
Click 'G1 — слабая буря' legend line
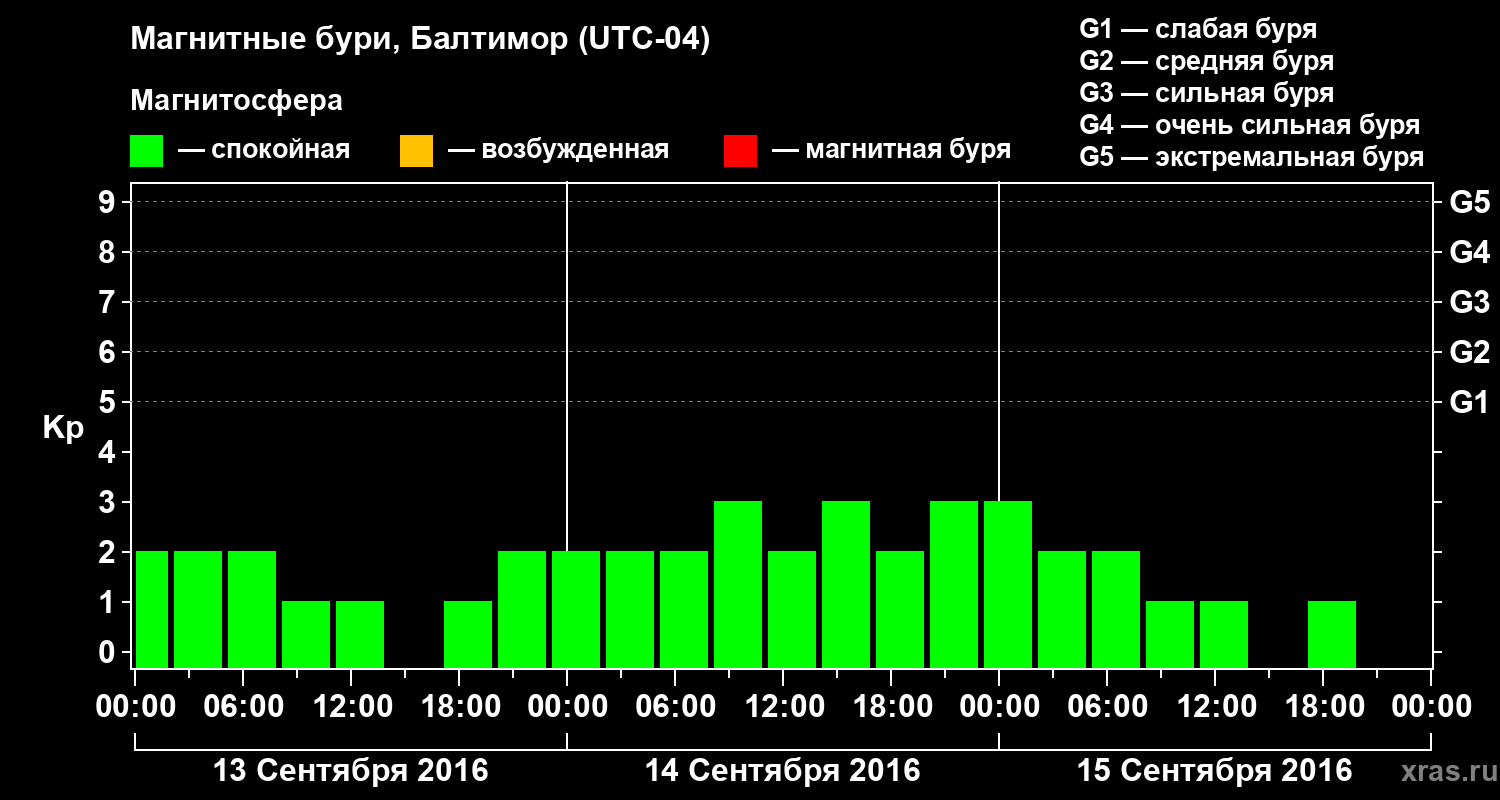pyautogui.click(x=1198, y=29)
